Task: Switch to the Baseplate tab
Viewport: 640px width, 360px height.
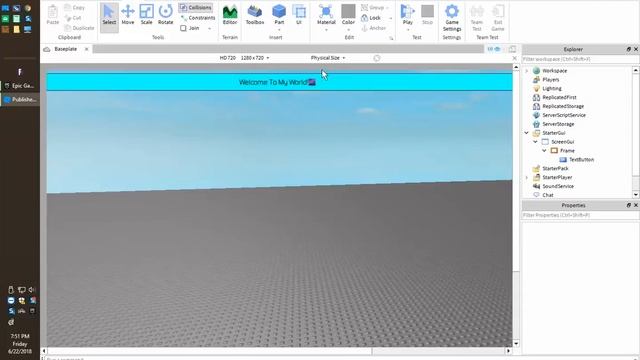Action: point(65,49)
